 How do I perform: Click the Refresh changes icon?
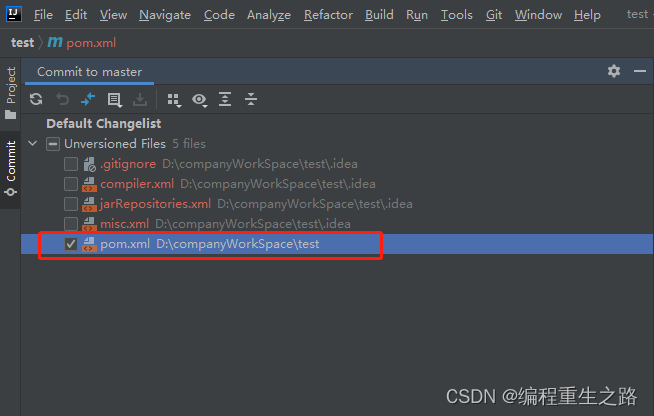click(x=36, y=99)
